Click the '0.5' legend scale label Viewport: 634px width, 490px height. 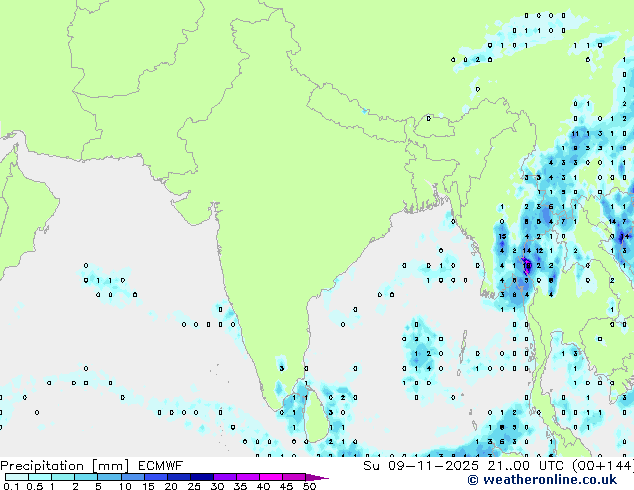pyautogui.click(x=34, y=486)
